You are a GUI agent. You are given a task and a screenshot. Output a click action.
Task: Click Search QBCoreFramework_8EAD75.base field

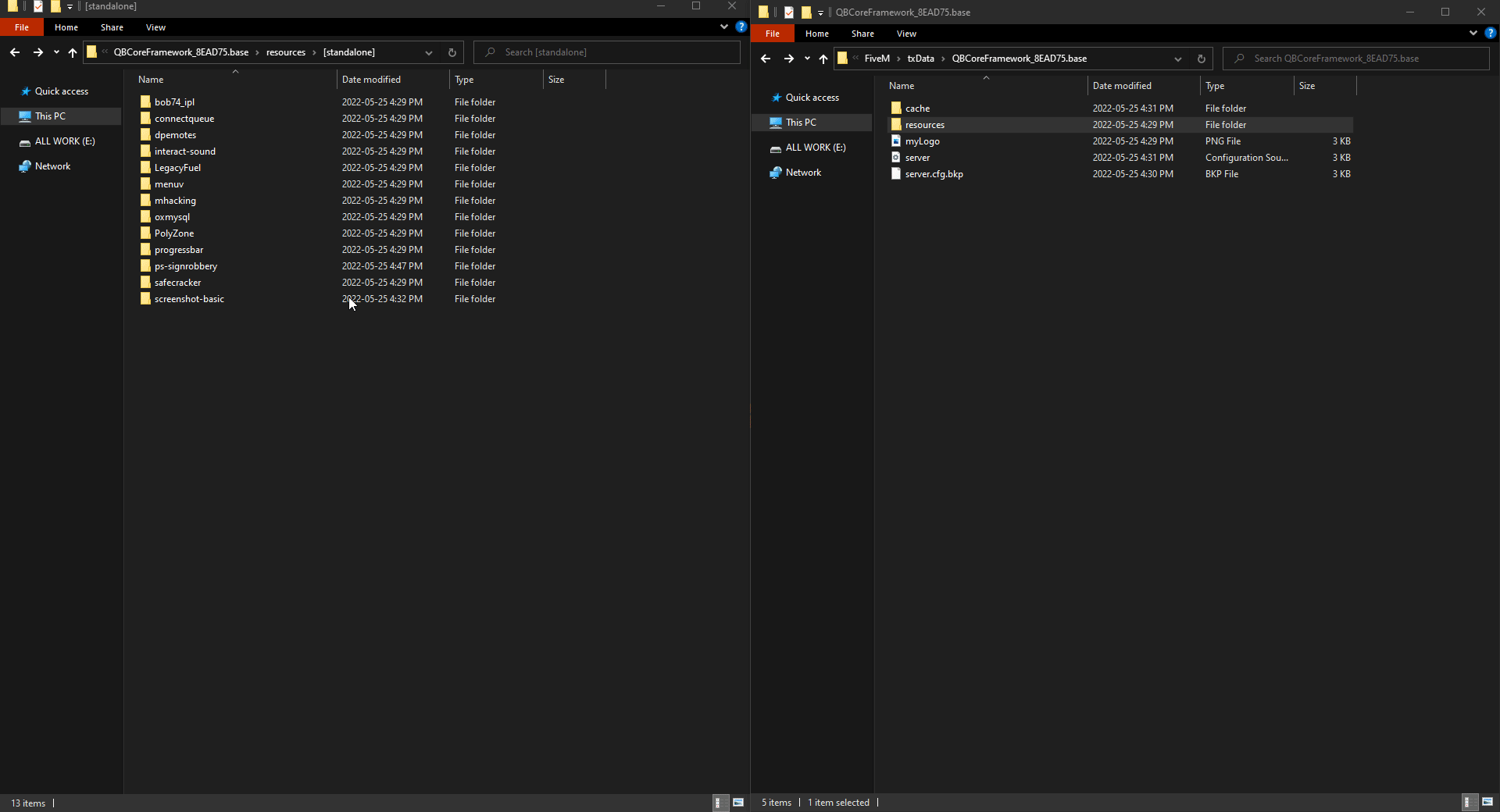coord(1356,59)
